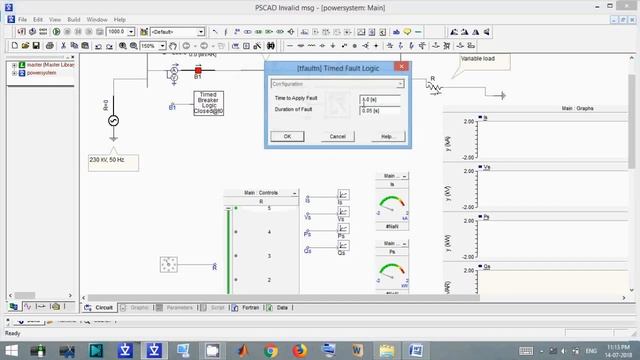
Task: Open MATLAB from the taskbar
Action: 242,351
